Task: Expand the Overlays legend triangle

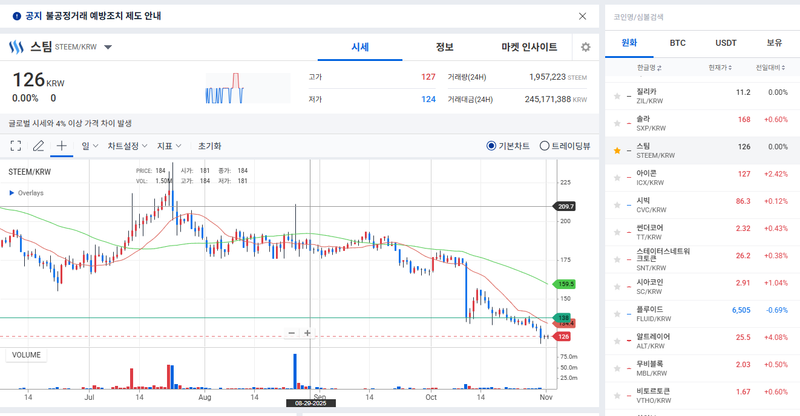Action: tap(12, 193)
